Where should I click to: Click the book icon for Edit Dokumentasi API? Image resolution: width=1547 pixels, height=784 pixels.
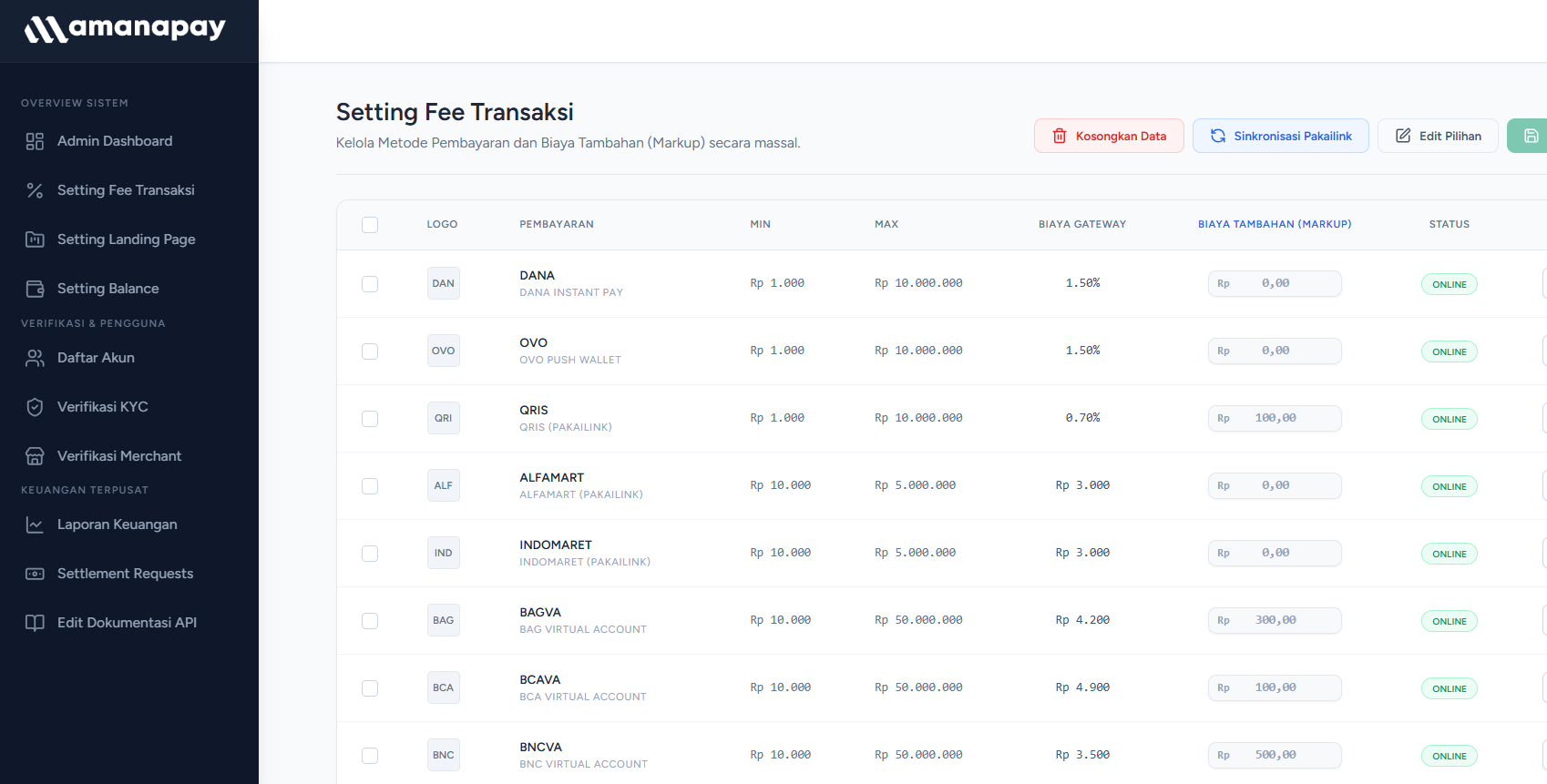pyautogui.click(x=35, y=623)
